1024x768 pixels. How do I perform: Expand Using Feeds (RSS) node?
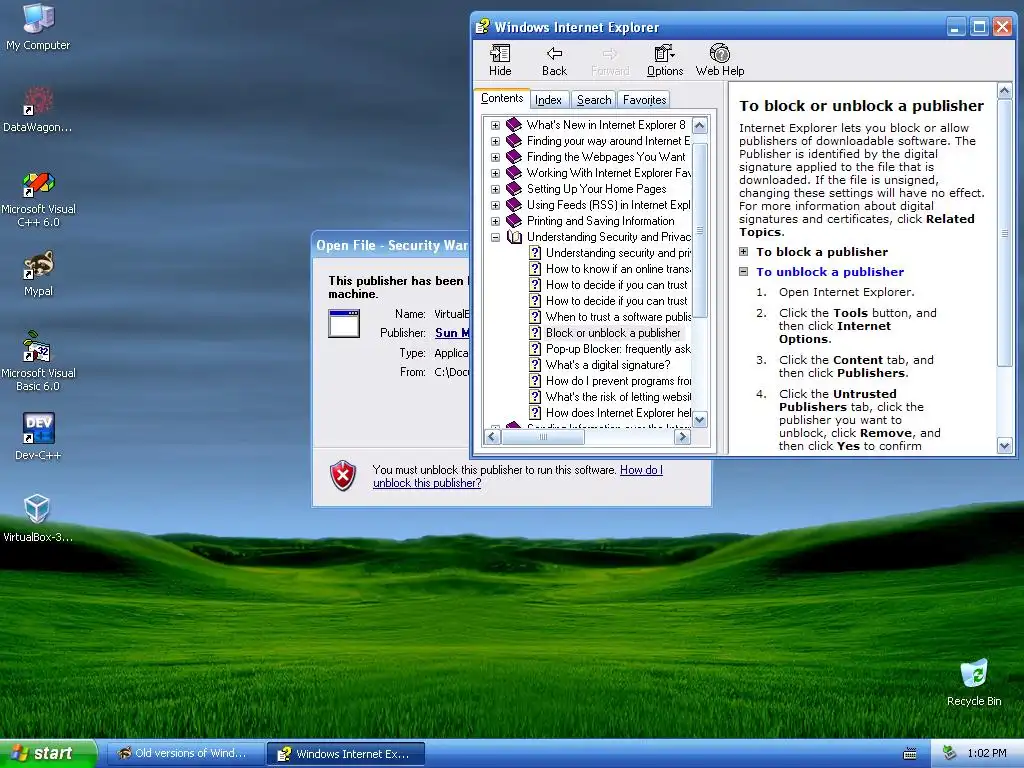point(495,205)
